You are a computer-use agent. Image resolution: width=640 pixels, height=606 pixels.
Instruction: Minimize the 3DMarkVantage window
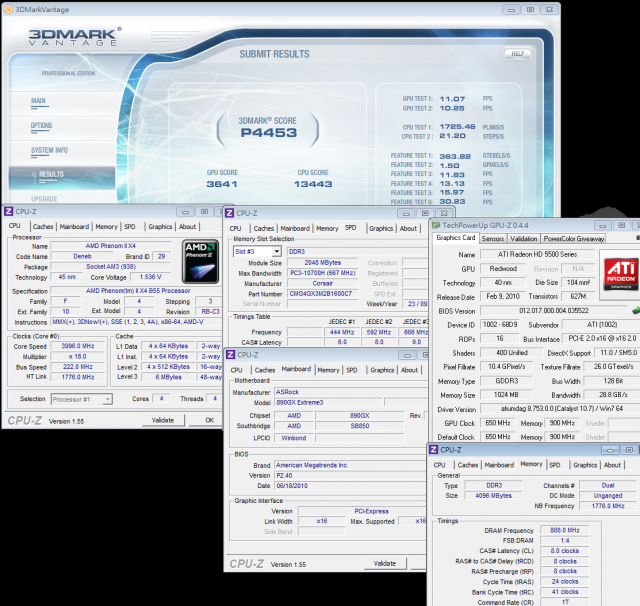coord(511,10)
